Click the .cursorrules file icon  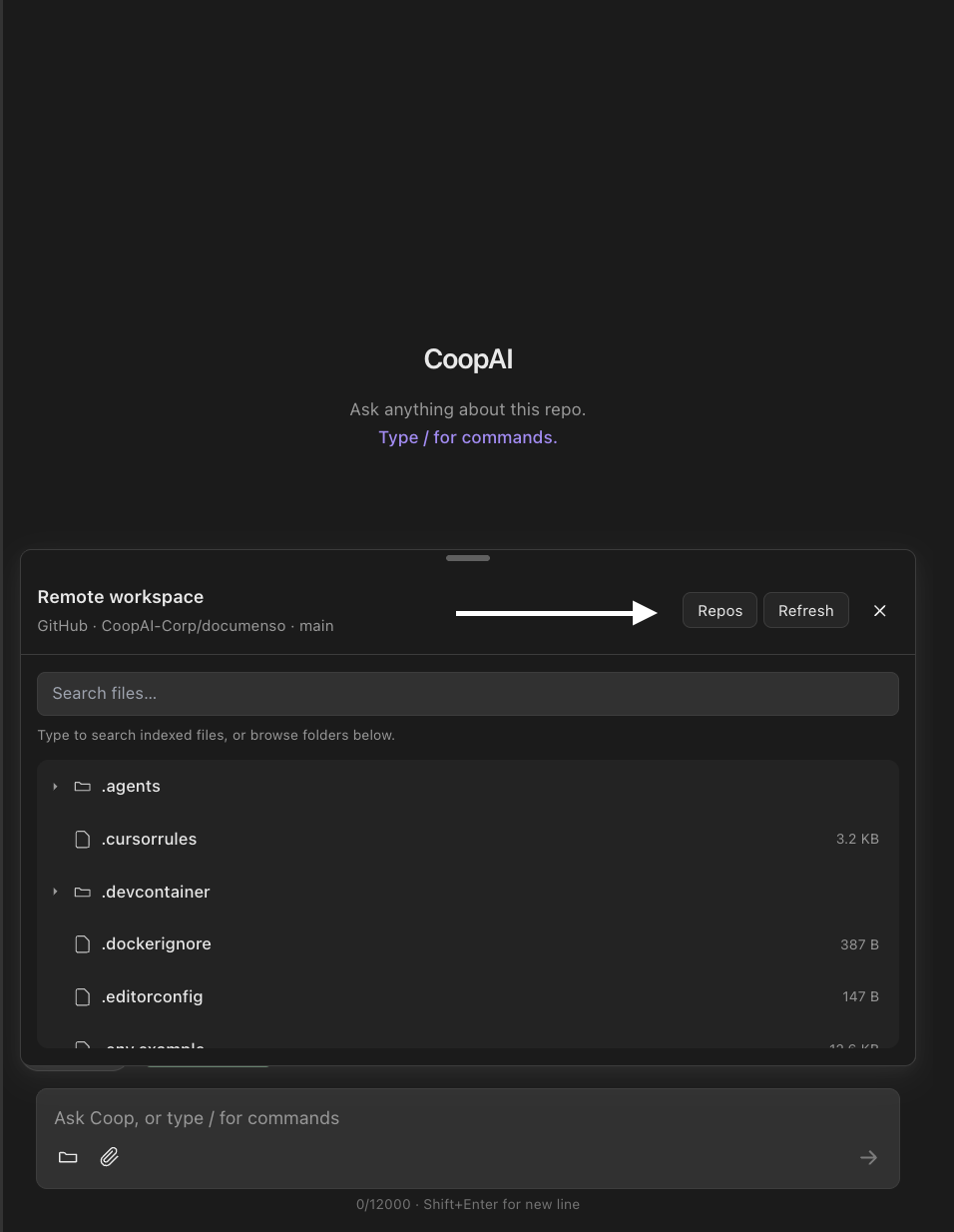click(x=83, y=840)
